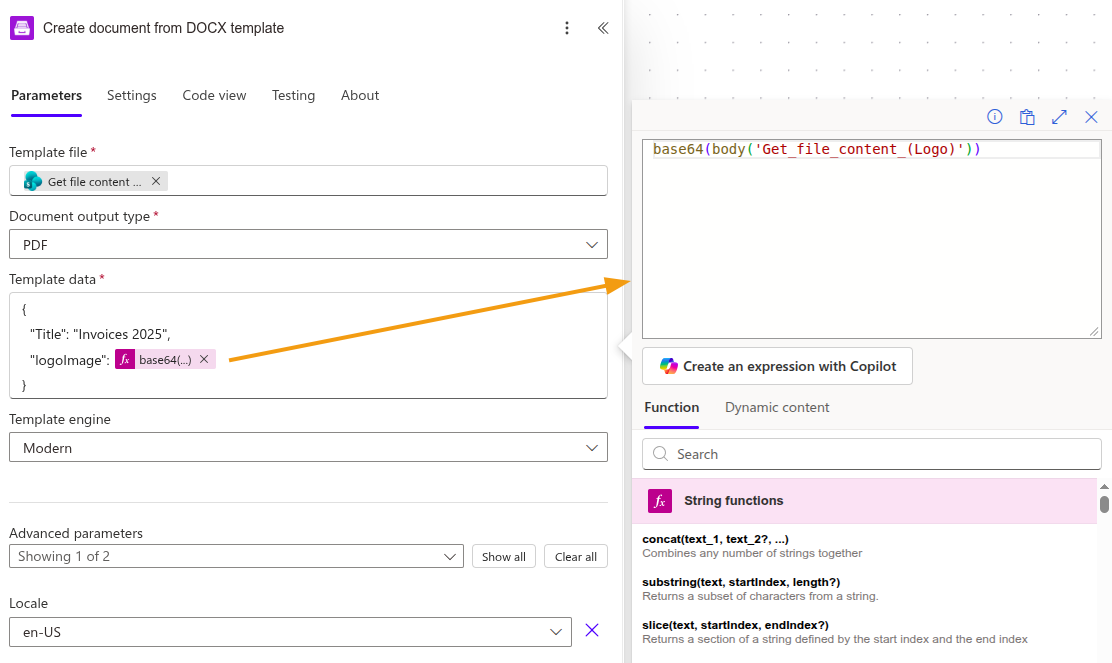Click Create an expression with Copilot
1112x663 pixels.
tap(777, 366)
